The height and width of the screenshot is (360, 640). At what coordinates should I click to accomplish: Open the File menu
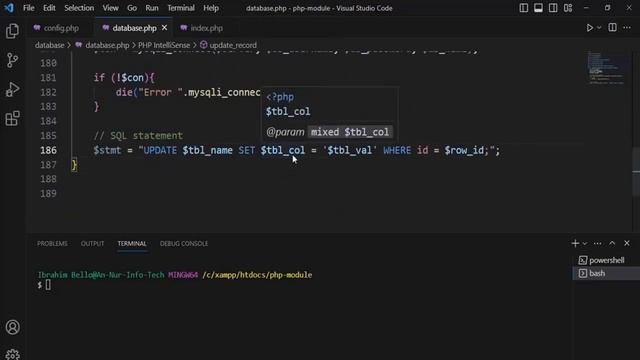[29, 8]
